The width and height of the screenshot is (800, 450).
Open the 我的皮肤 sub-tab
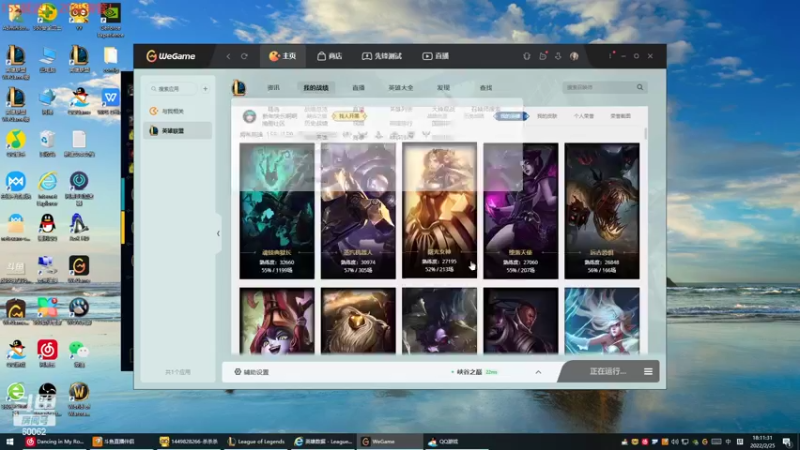(547, 116)
